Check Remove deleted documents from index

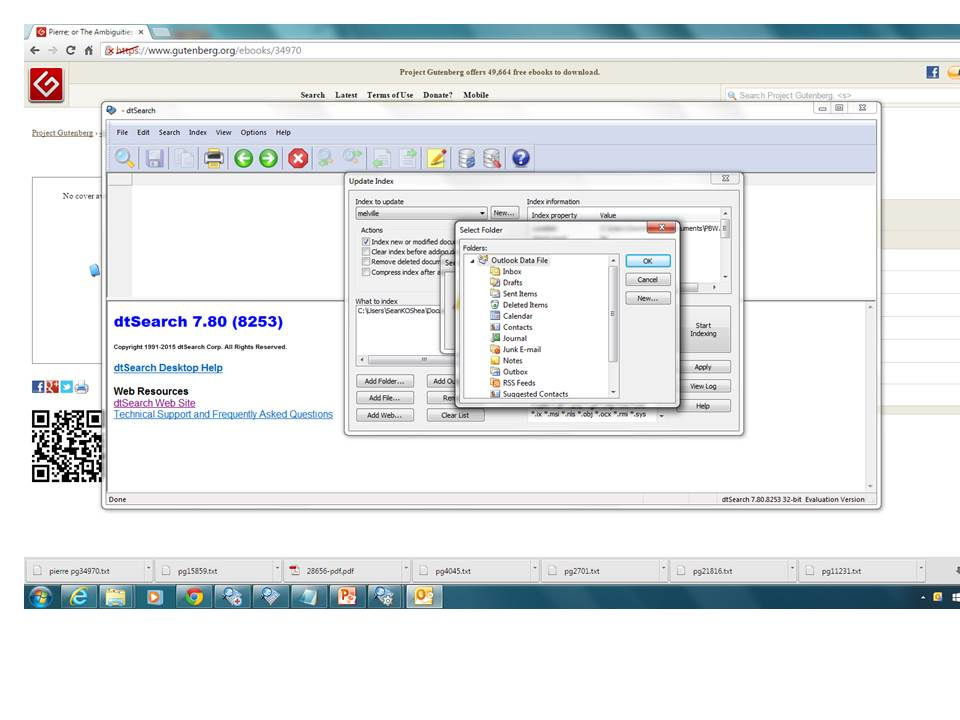[366, 262]
